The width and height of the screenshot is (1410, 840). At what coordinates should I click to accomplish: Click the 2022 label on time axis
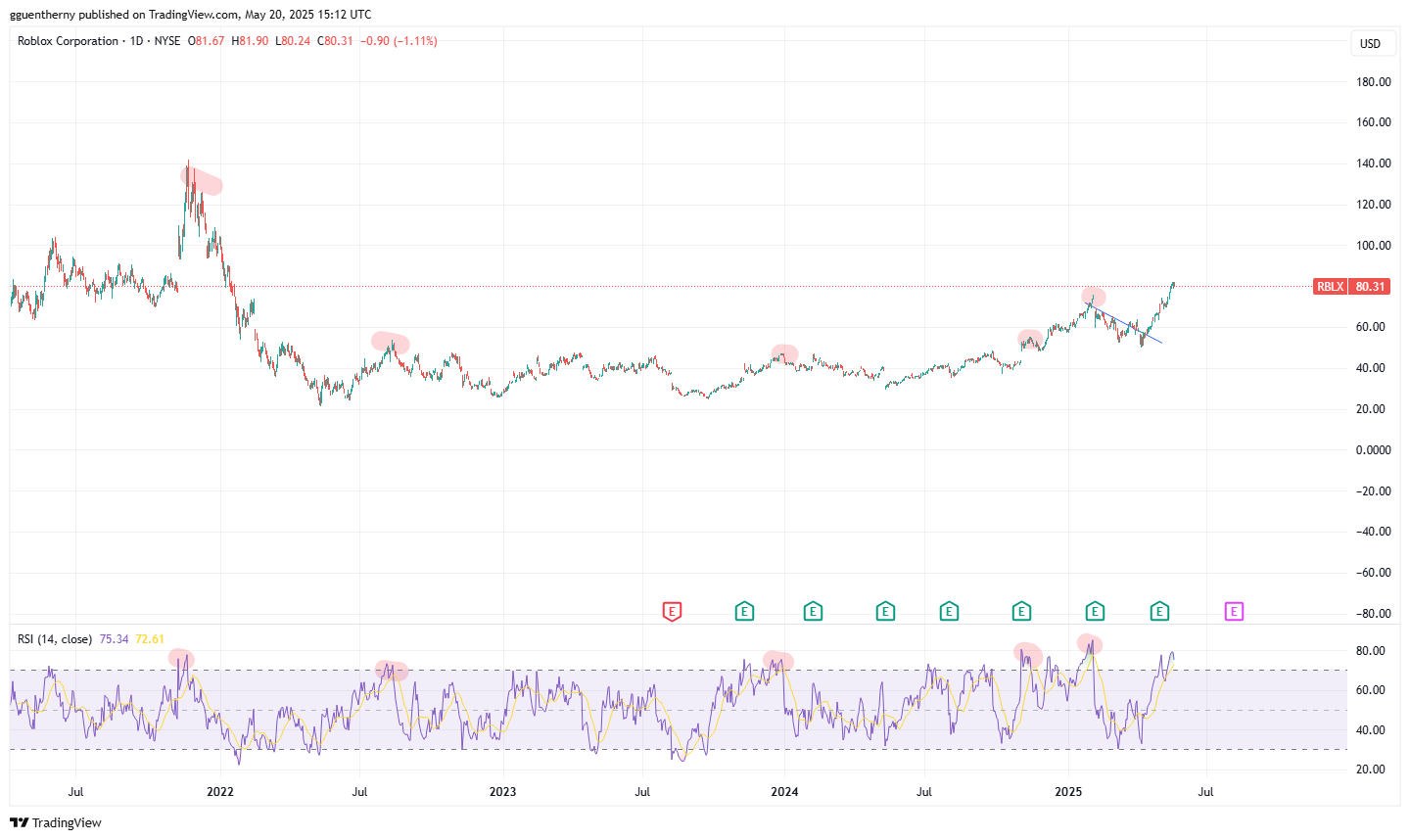220,792
